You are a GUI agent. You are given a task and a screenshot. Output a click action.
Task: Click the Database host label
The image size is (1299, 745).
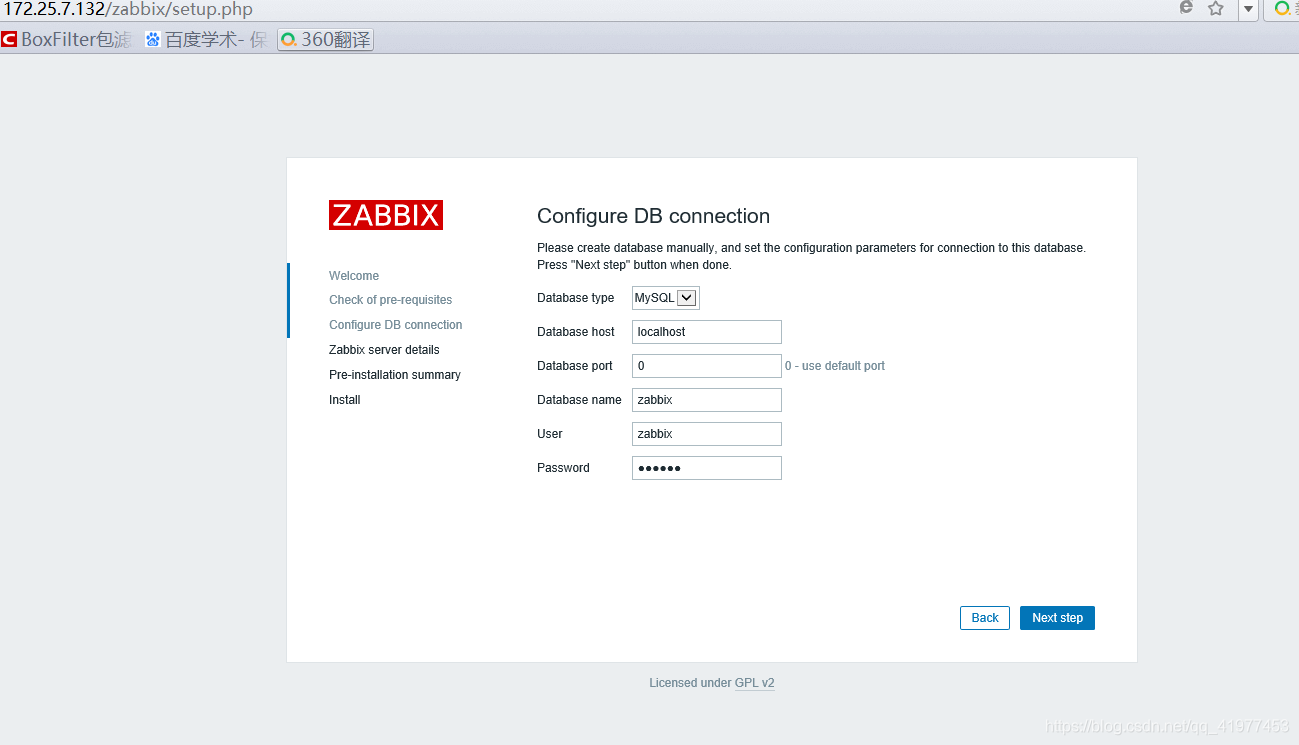[x=576, y=332]
